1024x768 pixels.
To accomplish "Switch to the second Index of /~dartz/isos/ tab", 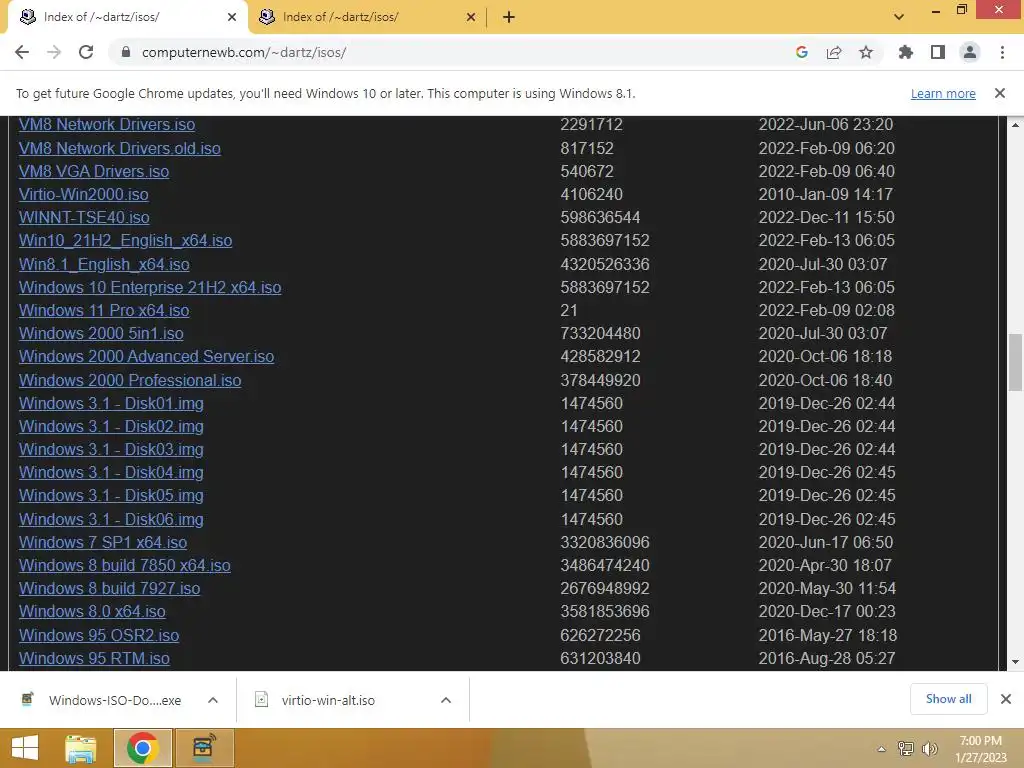I will [x=368, y=17].
